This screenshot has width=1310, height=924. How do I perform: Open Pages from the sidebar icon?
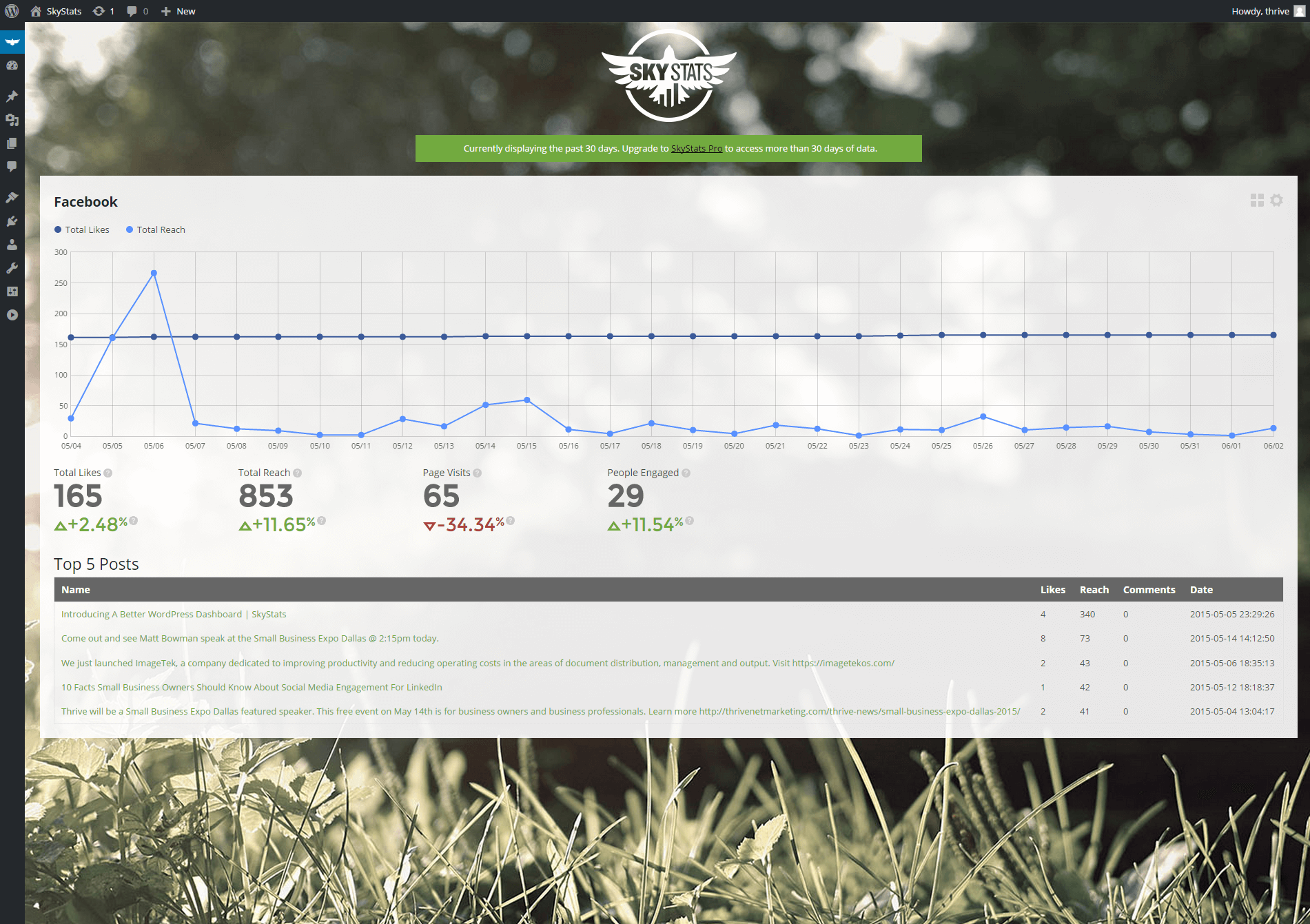coord(12,143)
